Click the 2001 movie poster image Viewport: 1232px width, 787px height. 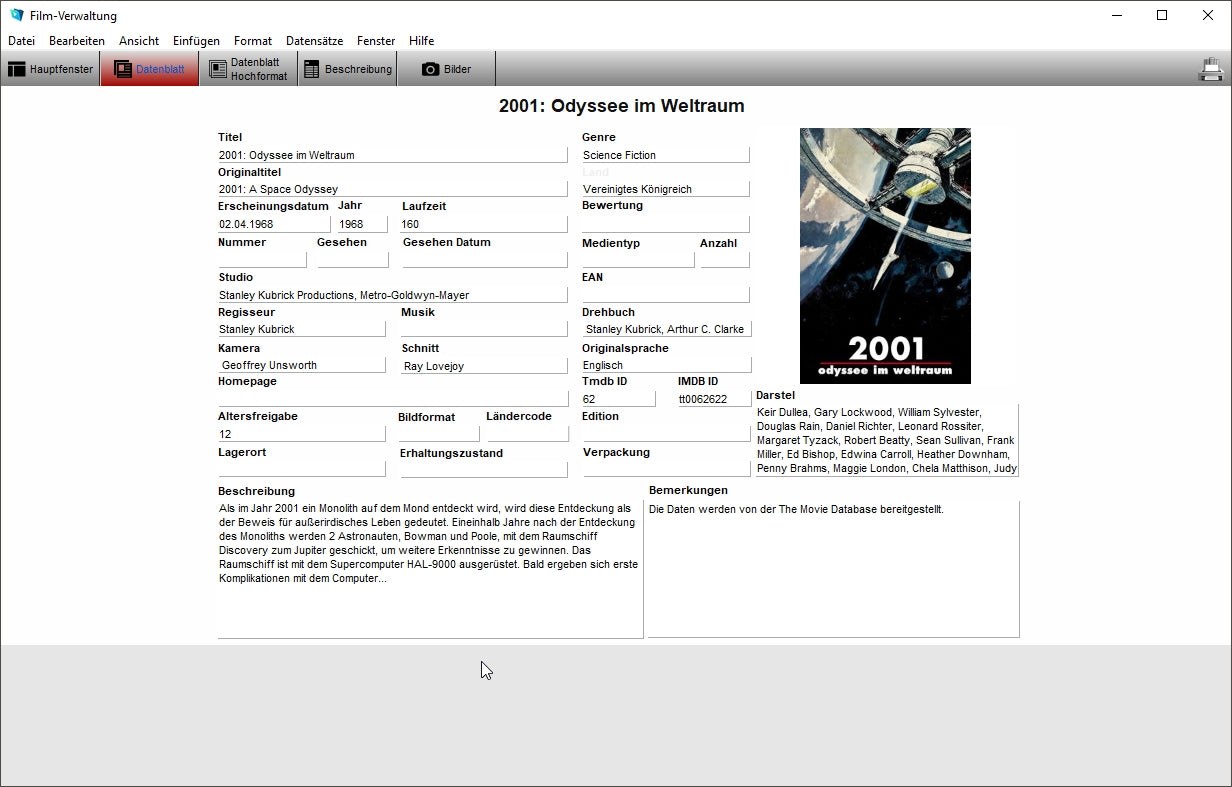pos(885,255)
